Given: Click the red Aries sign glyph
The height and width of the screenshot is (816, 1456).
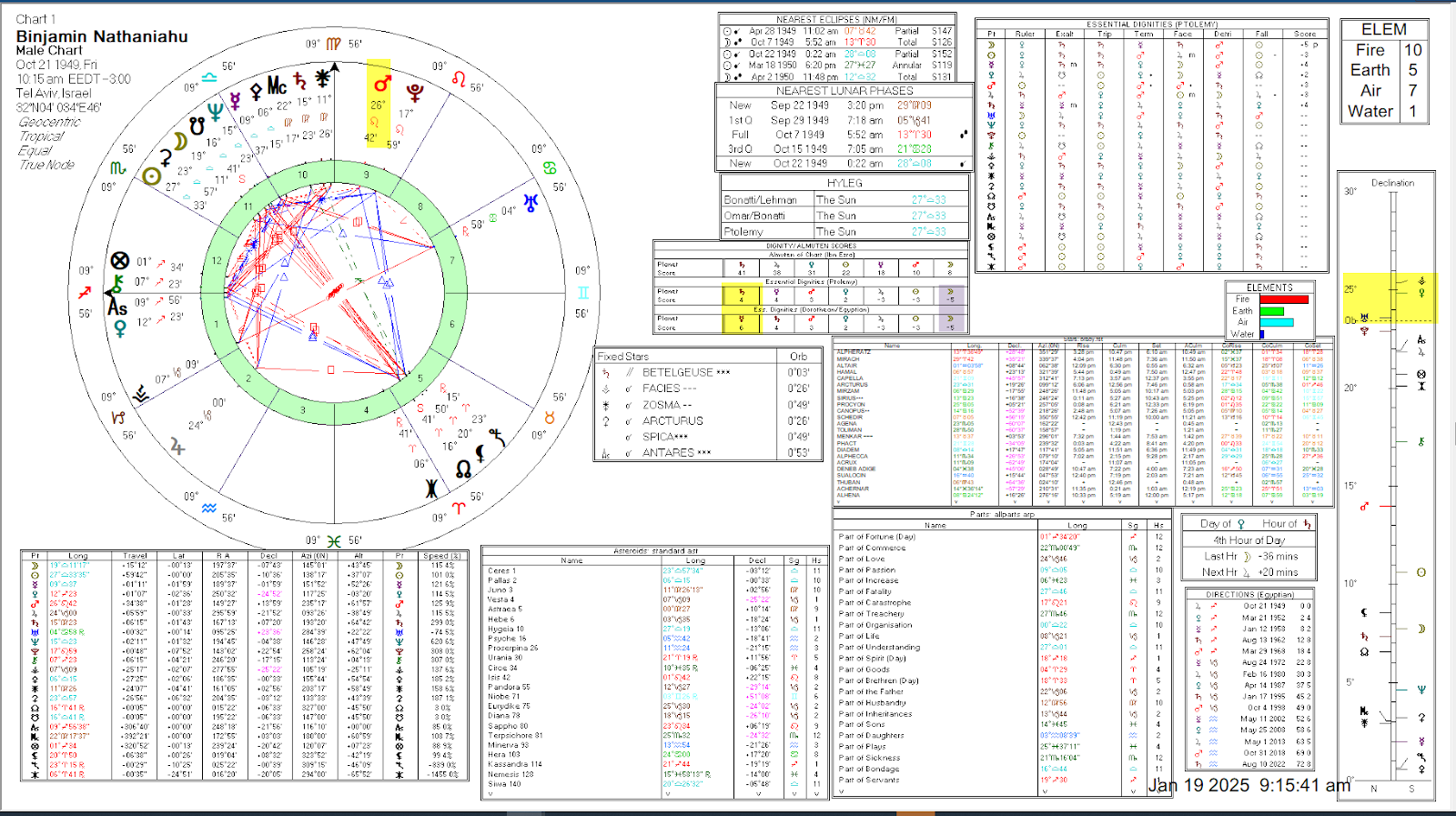Looking at the screenshot, I should [459, 508].
